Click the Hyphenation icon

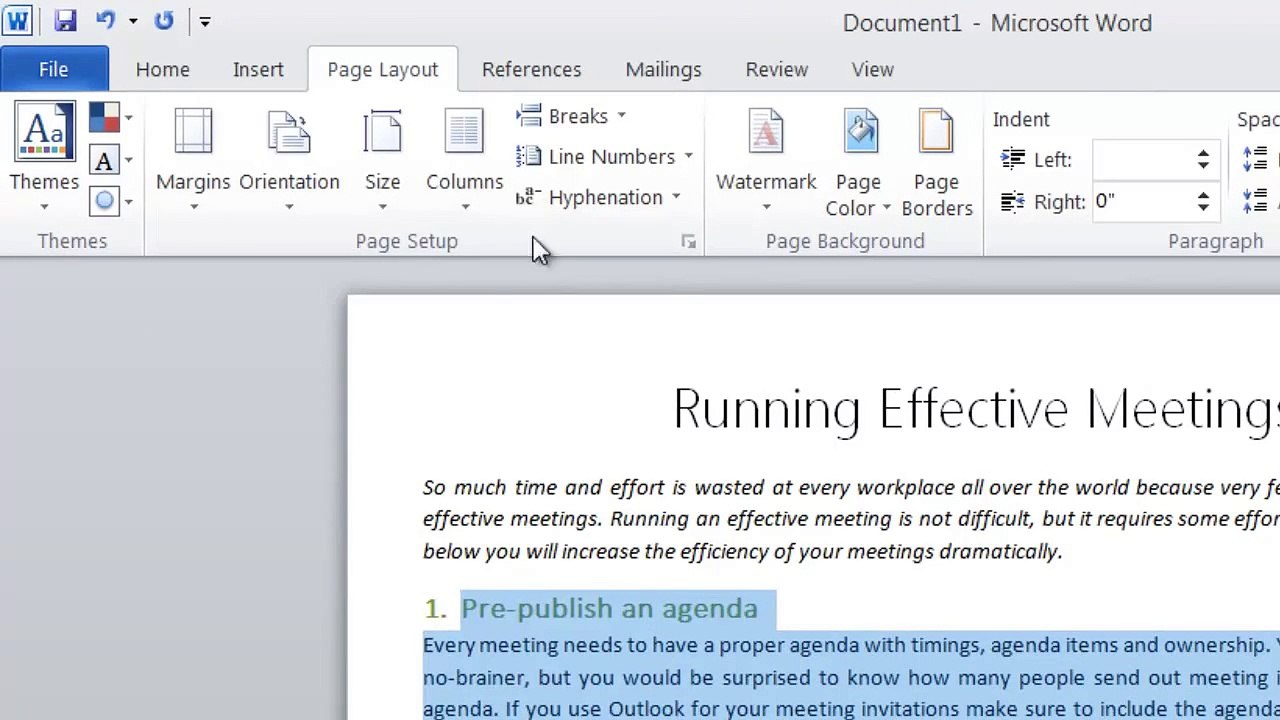point(529,197)
